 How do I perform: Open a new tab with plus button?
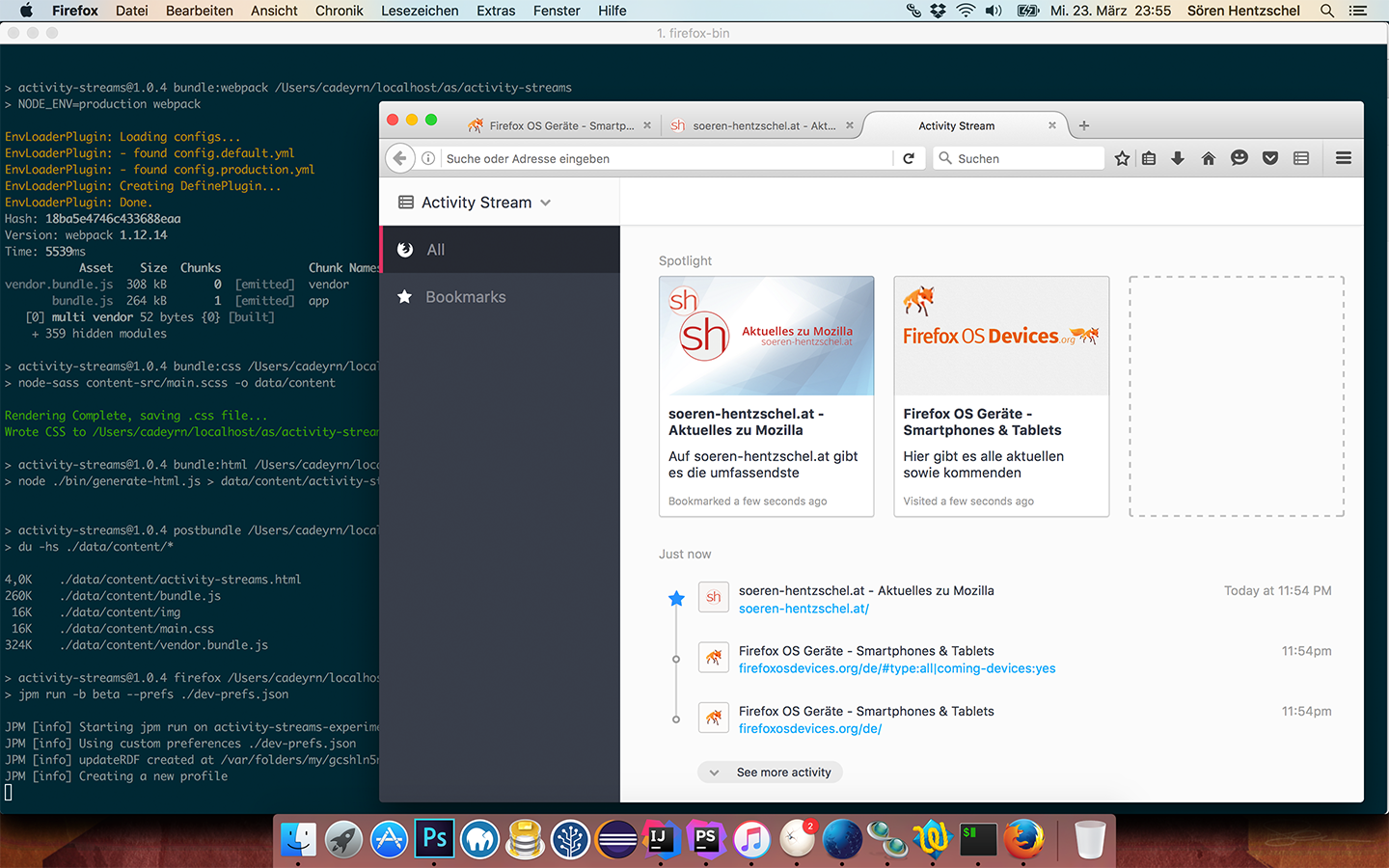(x=1084, y=125)
